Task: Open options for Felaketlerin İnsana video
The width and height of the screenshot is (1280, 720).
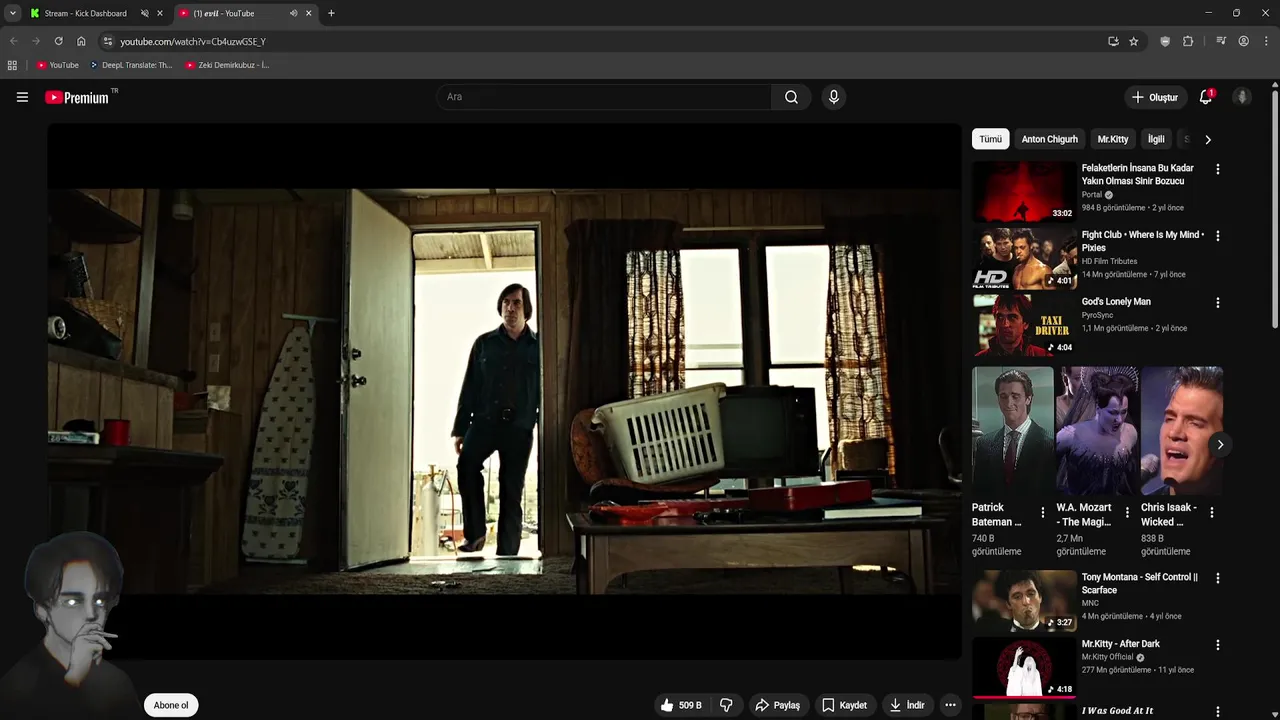Action: pos(1217,170)
